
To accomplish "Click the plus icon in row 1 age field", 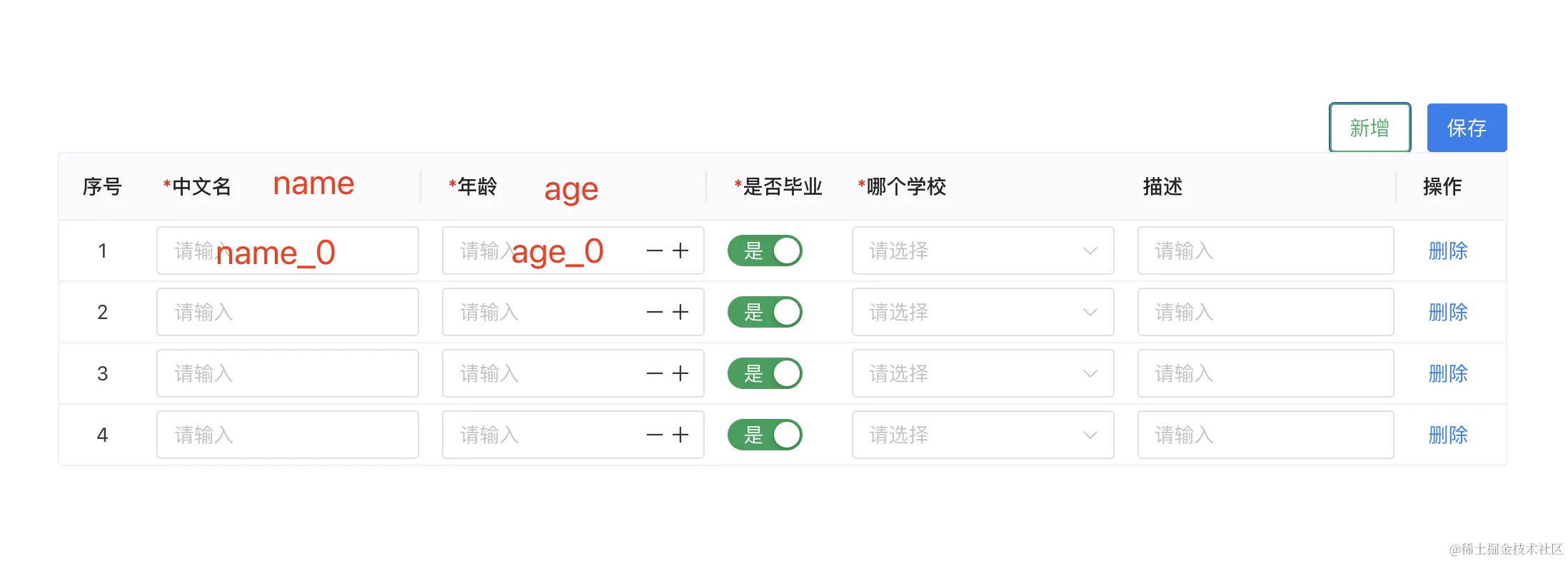I will 680,251.
